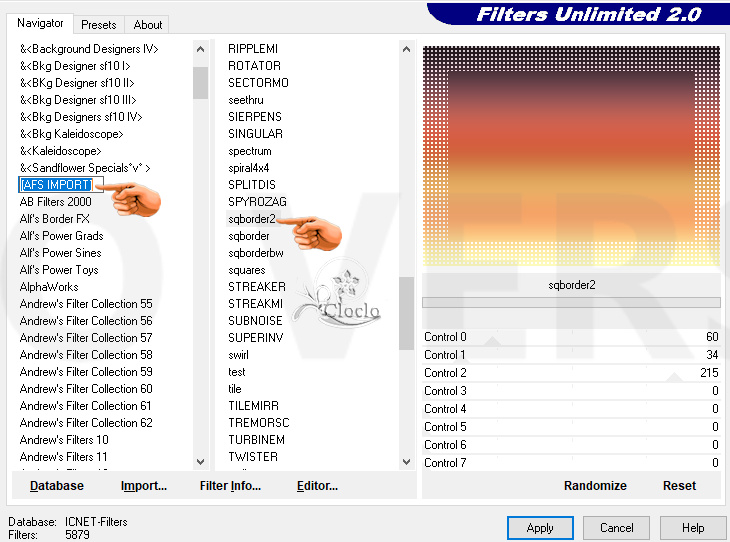
Task: Select the SUPERINV filter
Action: click(256, 338)
